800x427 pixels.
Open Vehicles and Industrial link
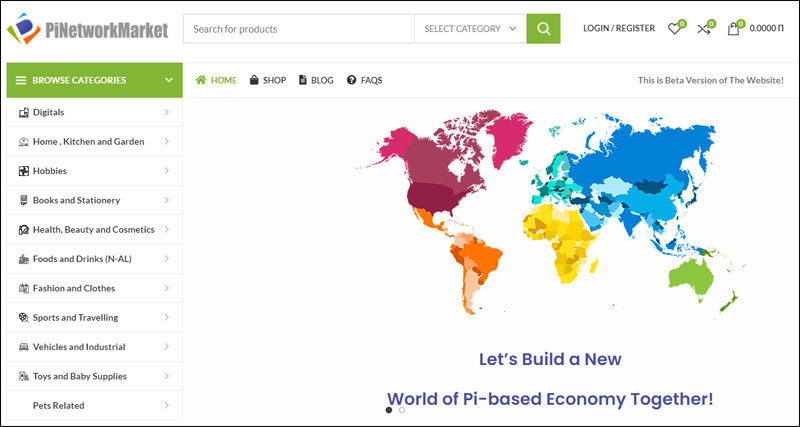79,347
